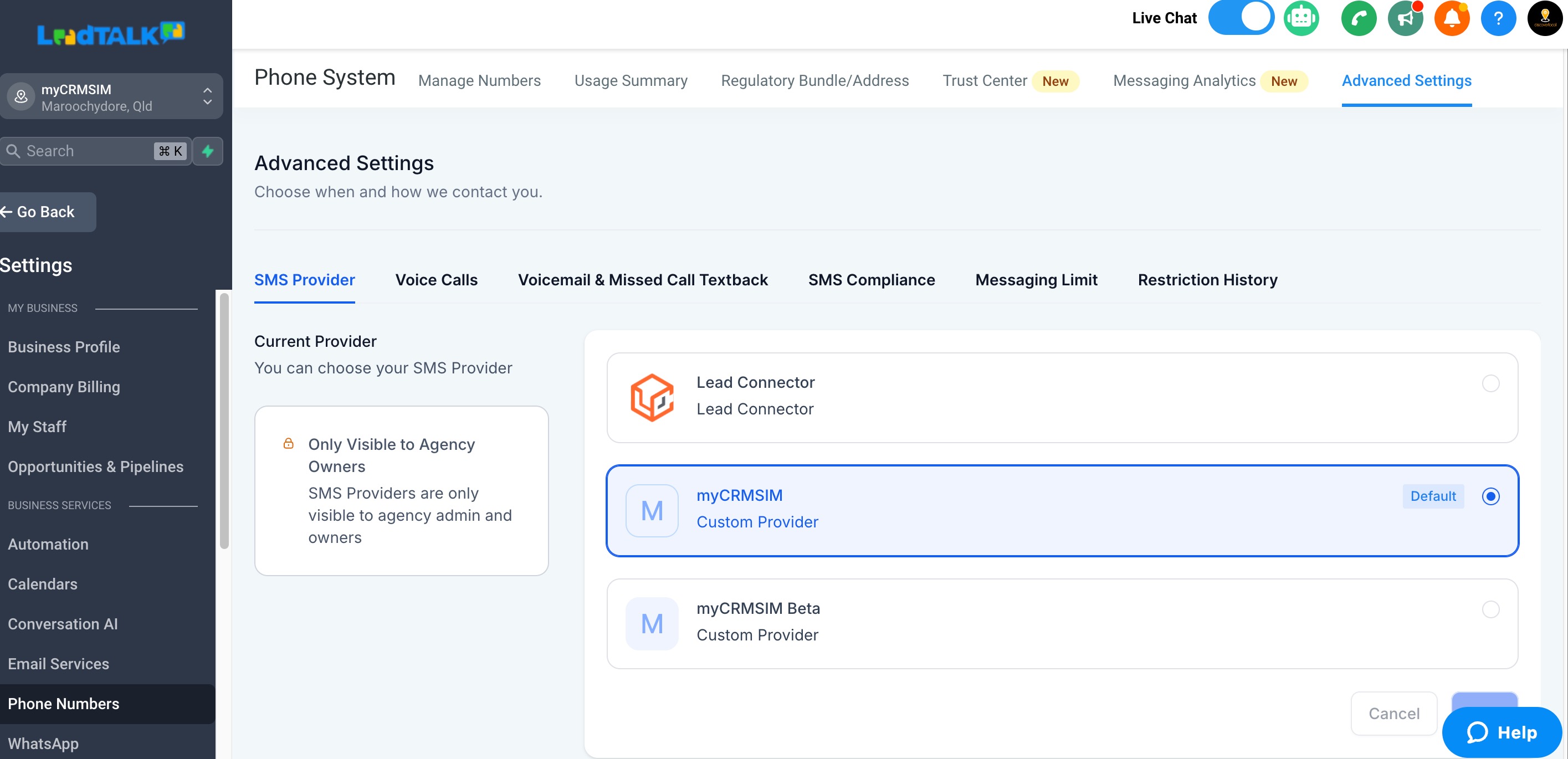This screenshot has height=759, width=1568.
Task: Switch to Voice Calls sub-tab
Action: click(437, 279)
